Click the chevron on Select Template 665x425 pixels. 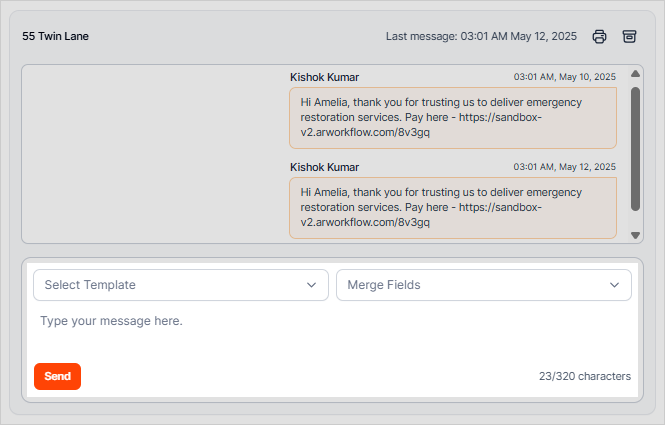click(x=311, y=285)
